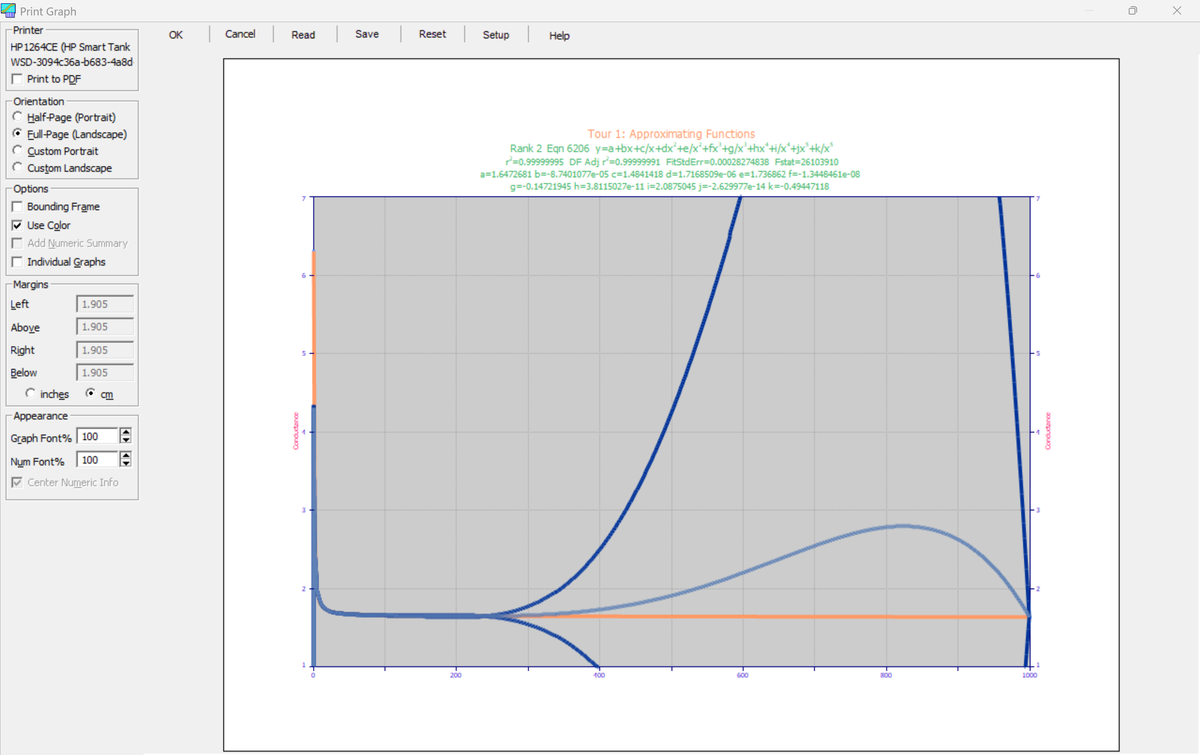Screen dimensions: 1200x755
Task: Click the Save button
Action: [x=367, y=34]
